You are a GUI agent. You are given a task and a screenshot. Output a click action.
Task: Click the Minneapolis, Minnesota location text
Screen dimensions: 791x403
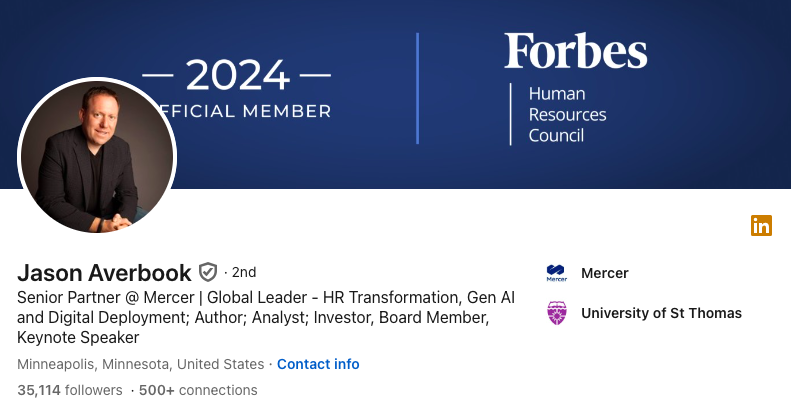click(141, 364)
